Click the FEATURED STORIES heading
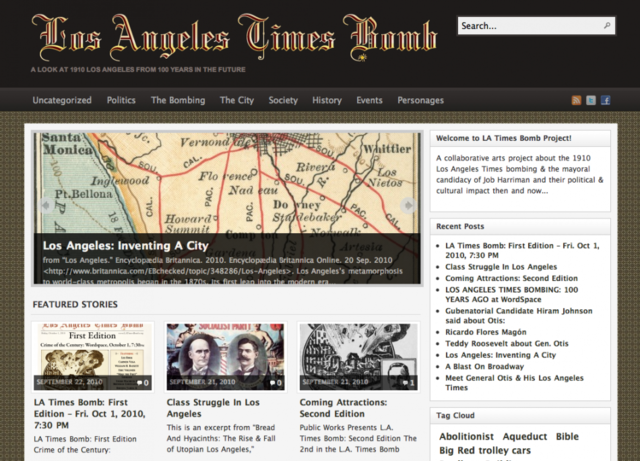 (75, 304)
